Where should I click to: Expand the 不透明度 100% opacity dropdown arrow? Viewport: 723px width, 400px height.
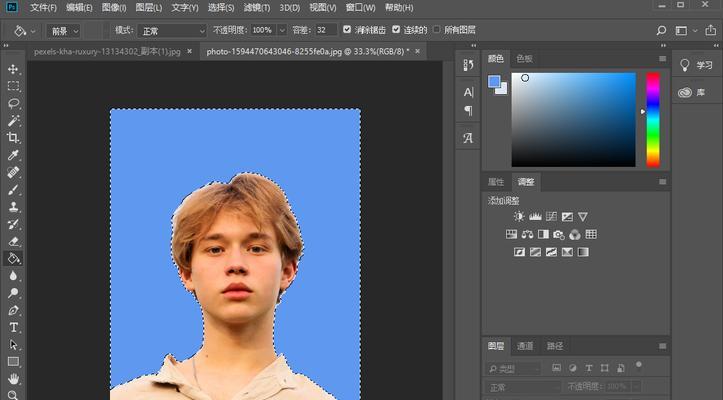coord(282,30)
